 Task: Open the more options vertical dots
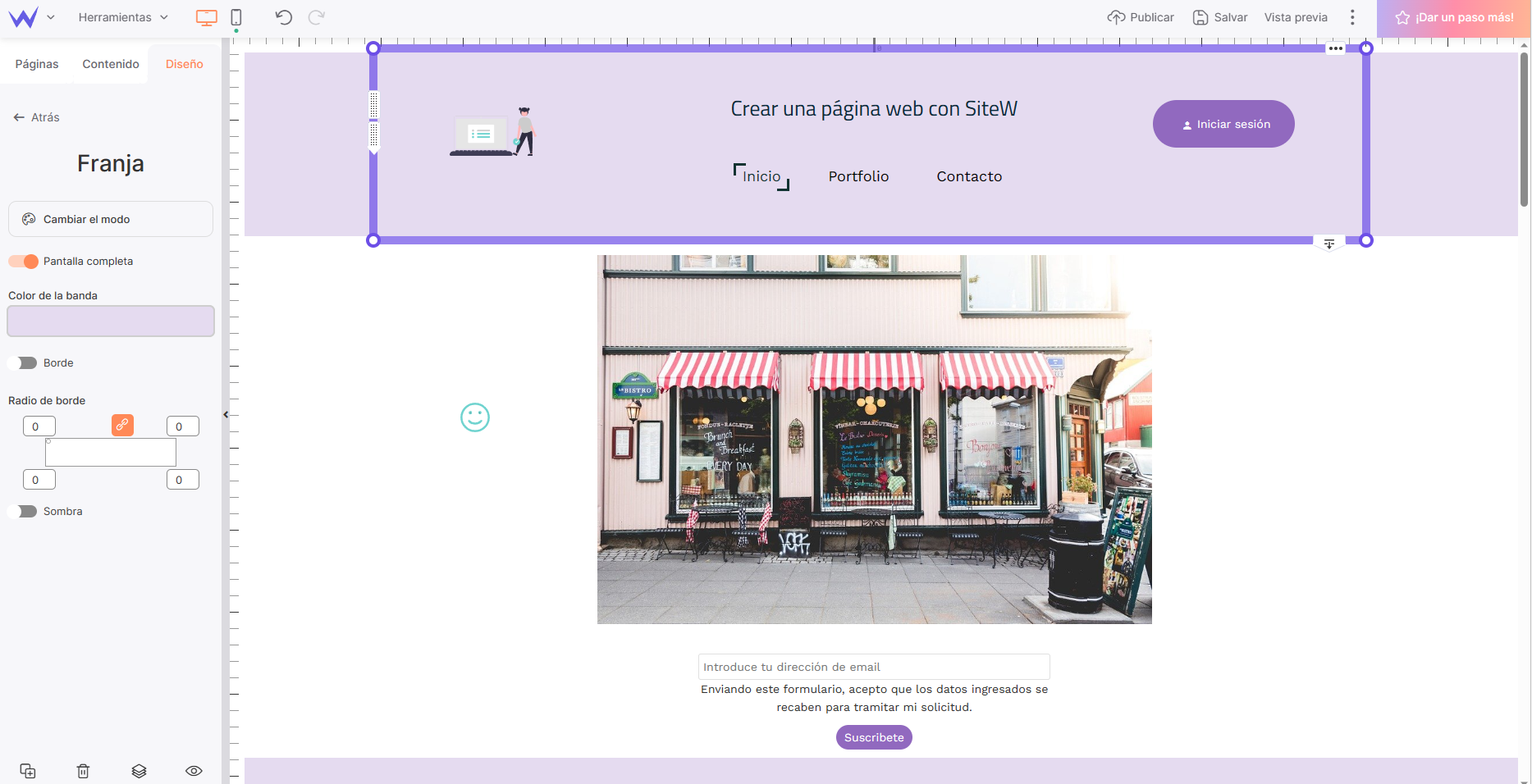(1352, 17)
